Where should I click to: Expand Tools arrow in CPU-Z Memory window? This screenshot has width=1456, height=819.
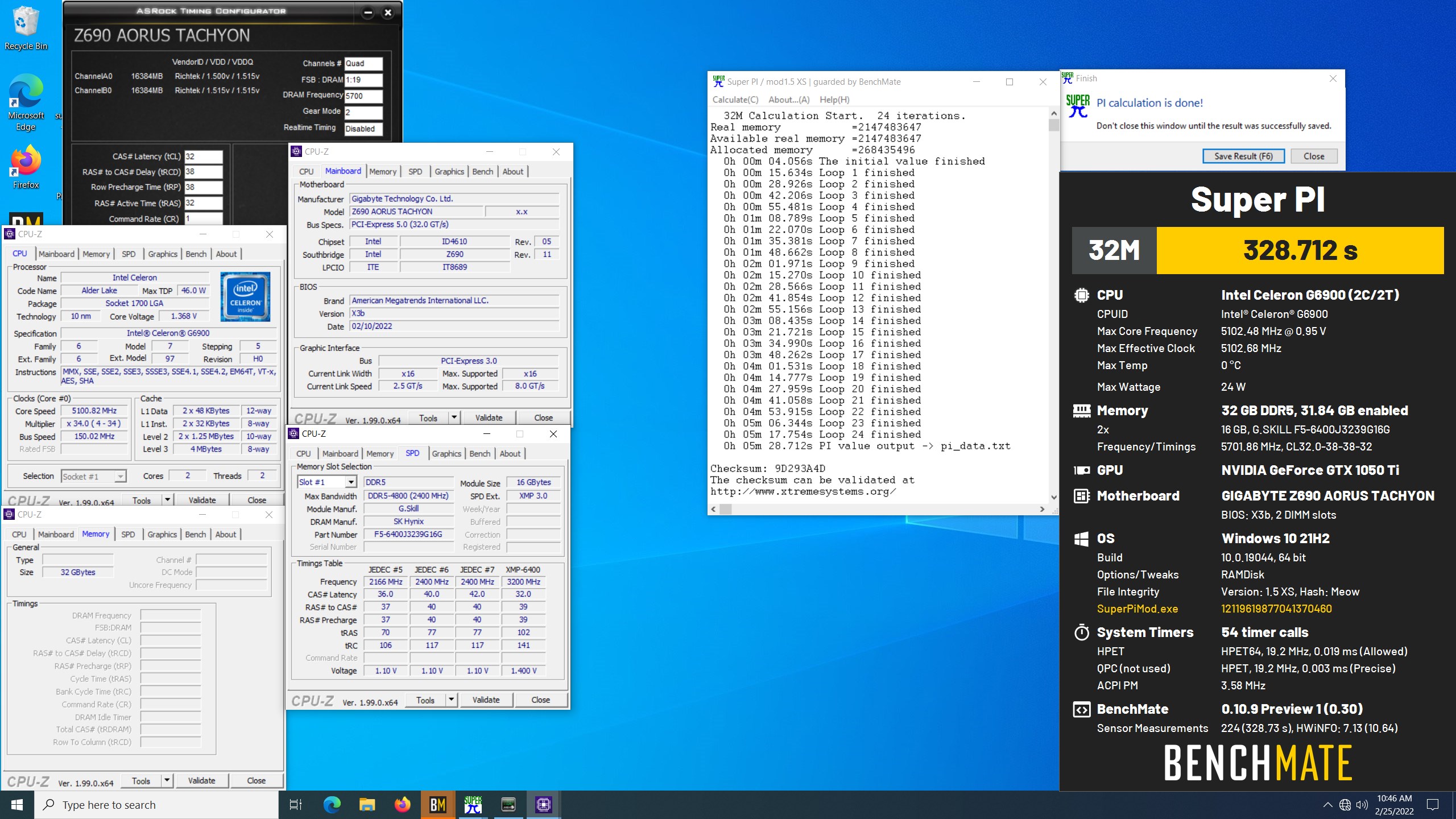167,780
